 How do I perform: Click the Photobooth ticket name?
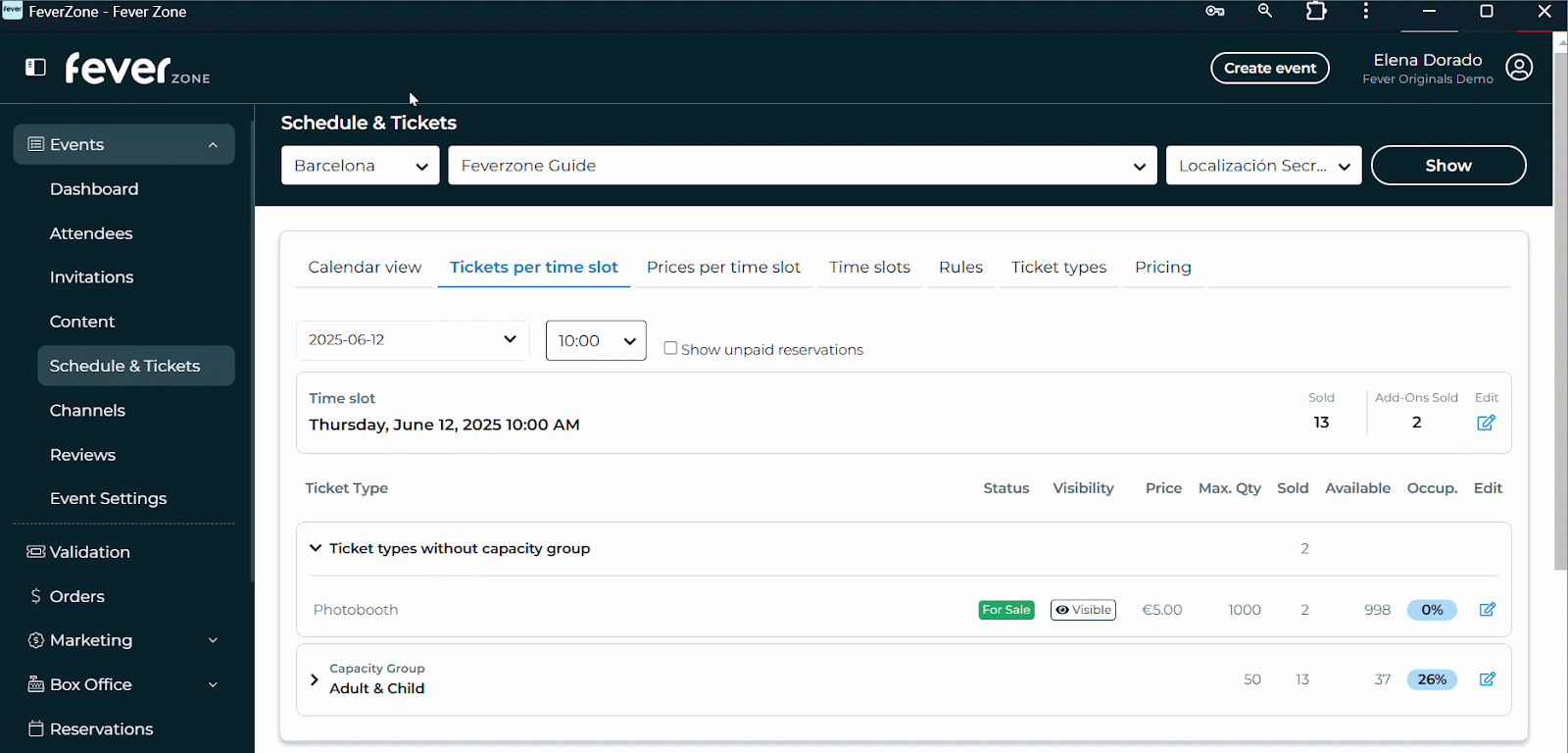[356, 610]
